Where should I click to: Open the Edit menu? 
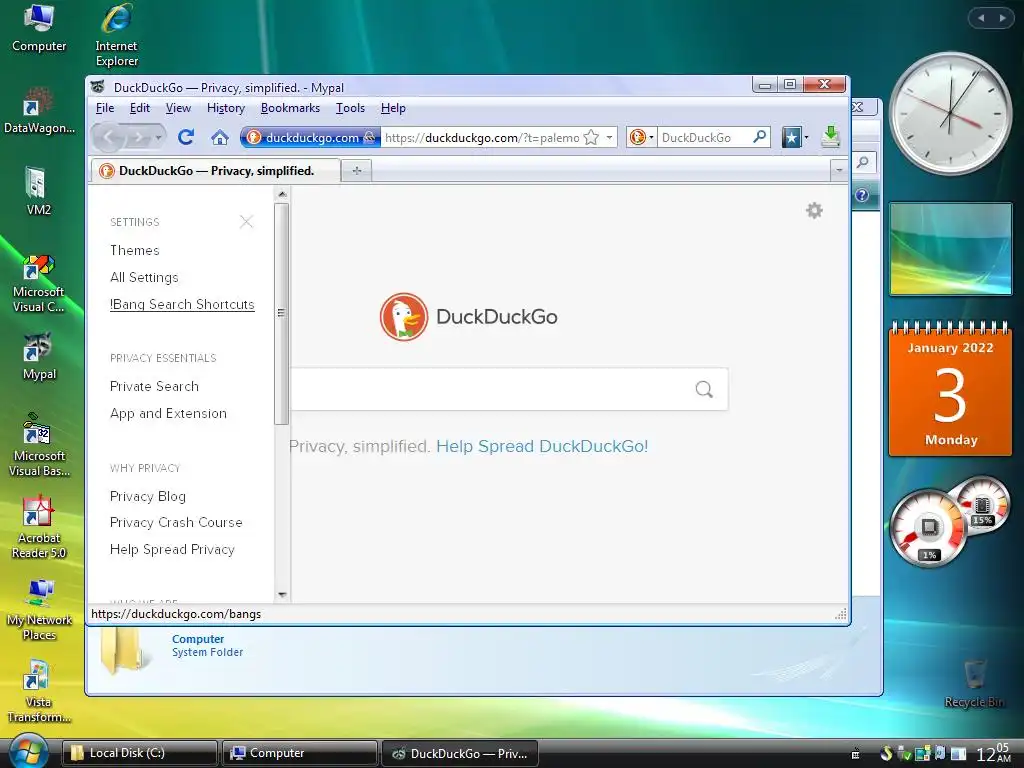pos(139,108)
